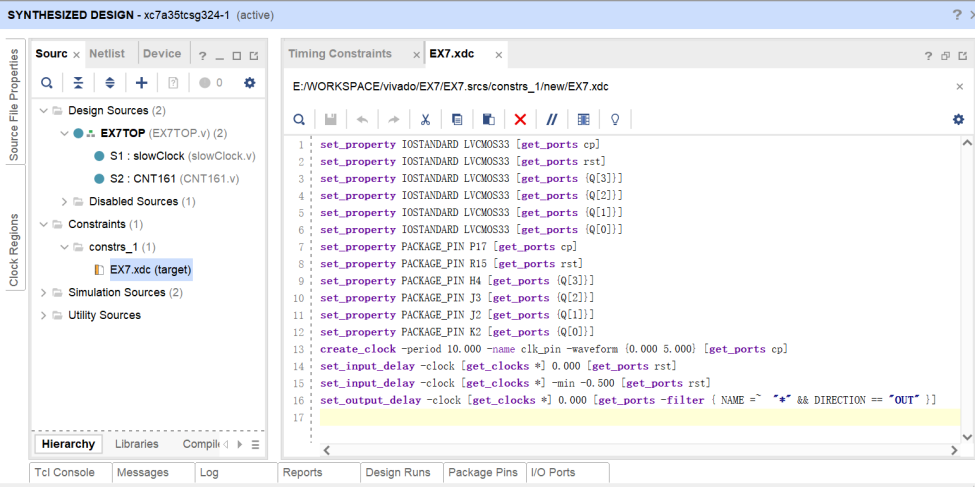Click Expand All in the Sources toolbar
Screen dimensions: 975x488
pos(110,83)
